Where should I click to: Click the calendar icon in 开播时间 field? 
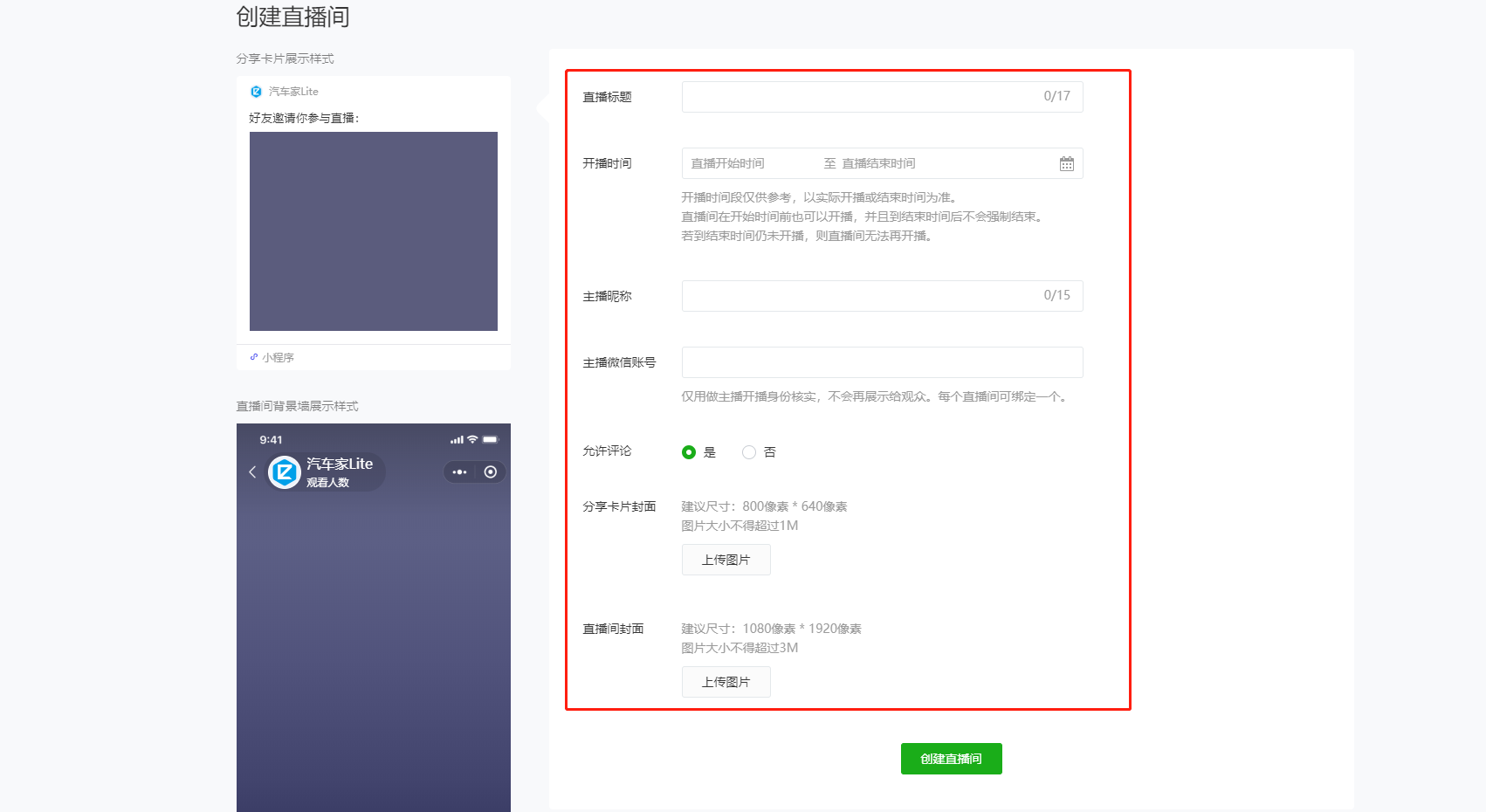[x=1066, y=164]
